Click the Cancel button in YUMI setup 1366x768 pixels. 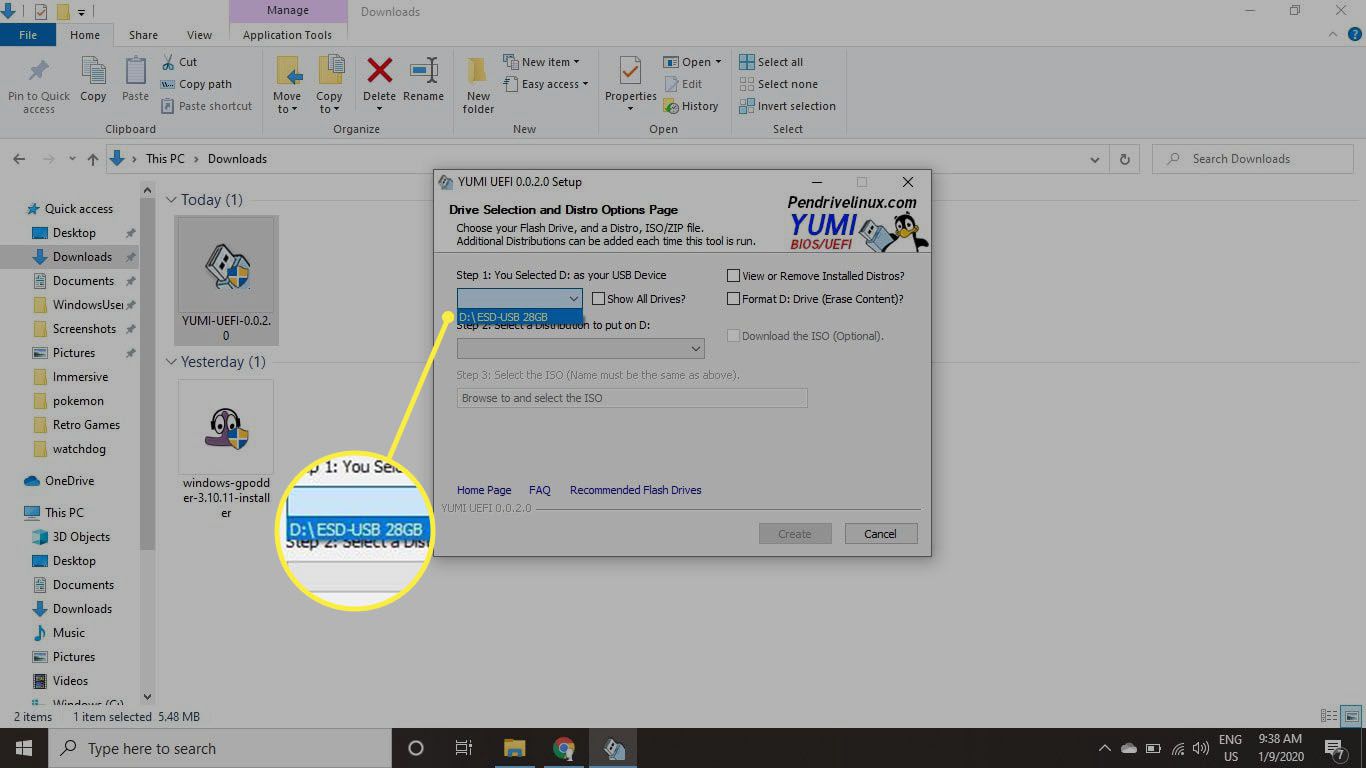click(x=880, y=534)
